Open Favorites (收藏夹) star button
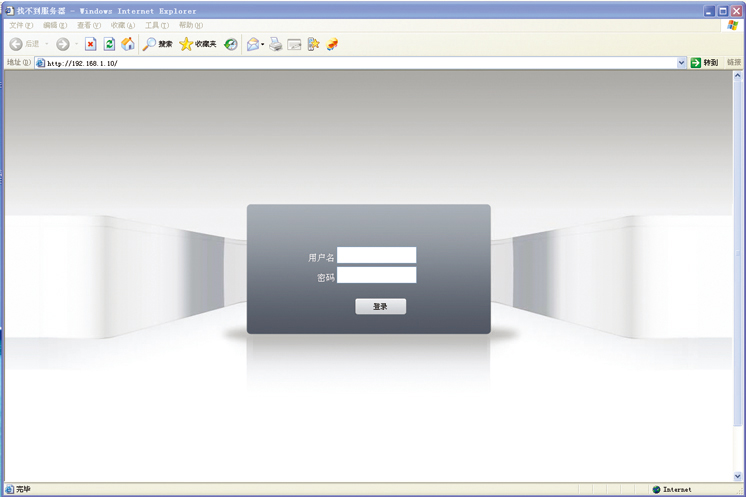 point(197,44)
